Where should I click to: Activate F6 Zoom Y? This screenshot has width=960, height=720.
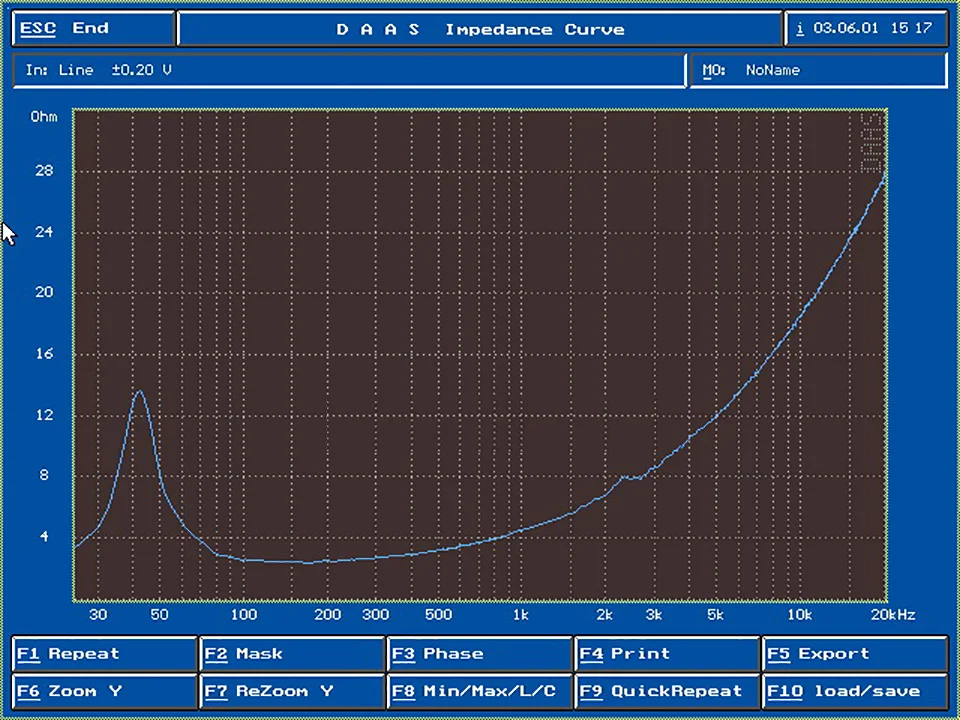coord(104,692)
